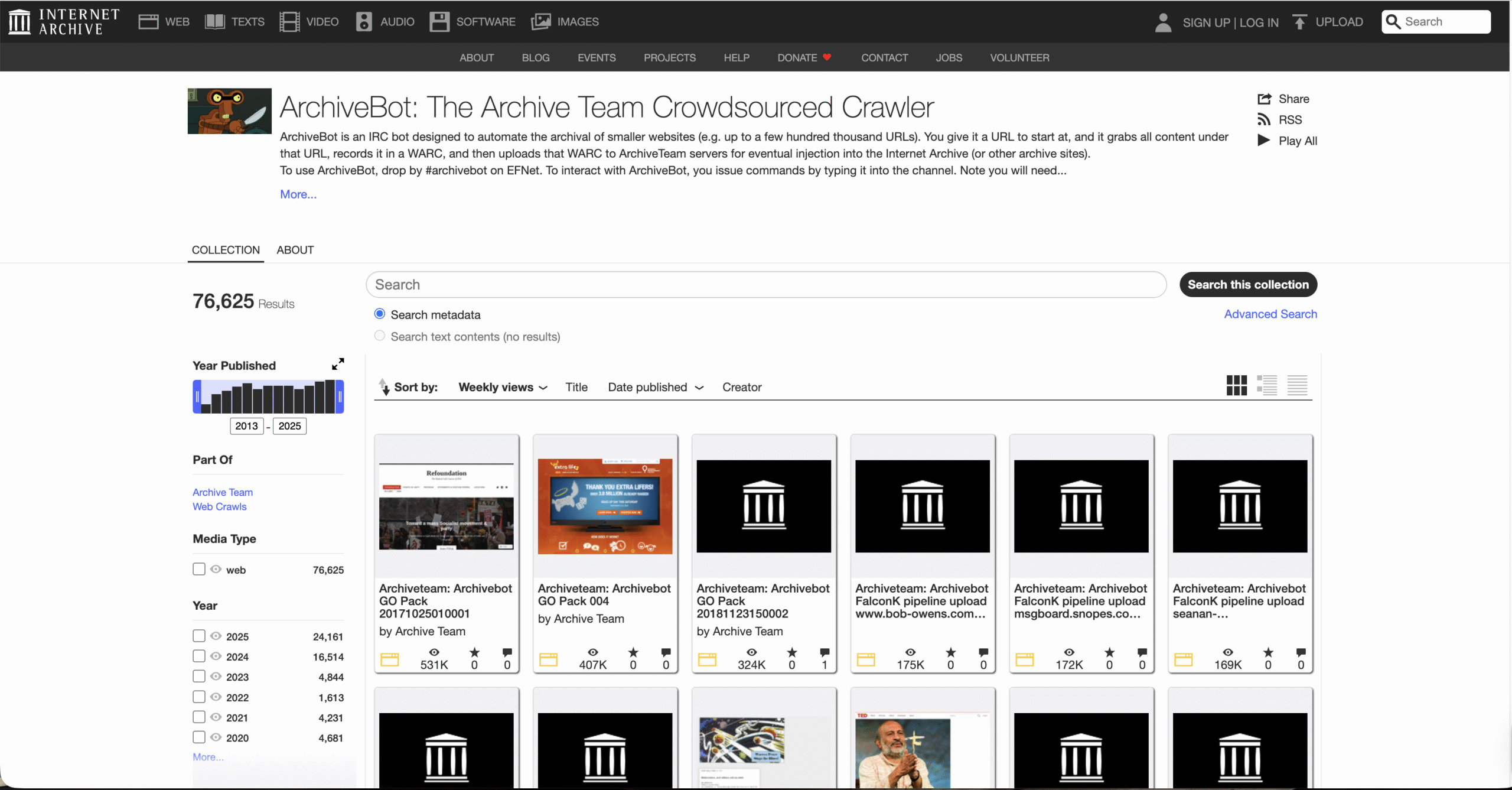This screenshot has height=790, width=1512.
Task: Click the Year Published histogram bars
Action: click(268, 396)
